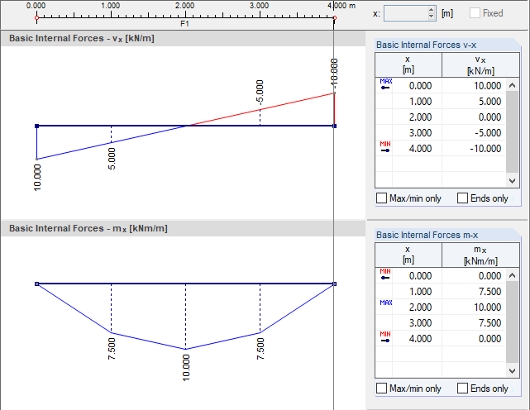Select x cell 2.000 in m-x table
The height and width of the screenshot is (410, 530).
click(420, 307)
